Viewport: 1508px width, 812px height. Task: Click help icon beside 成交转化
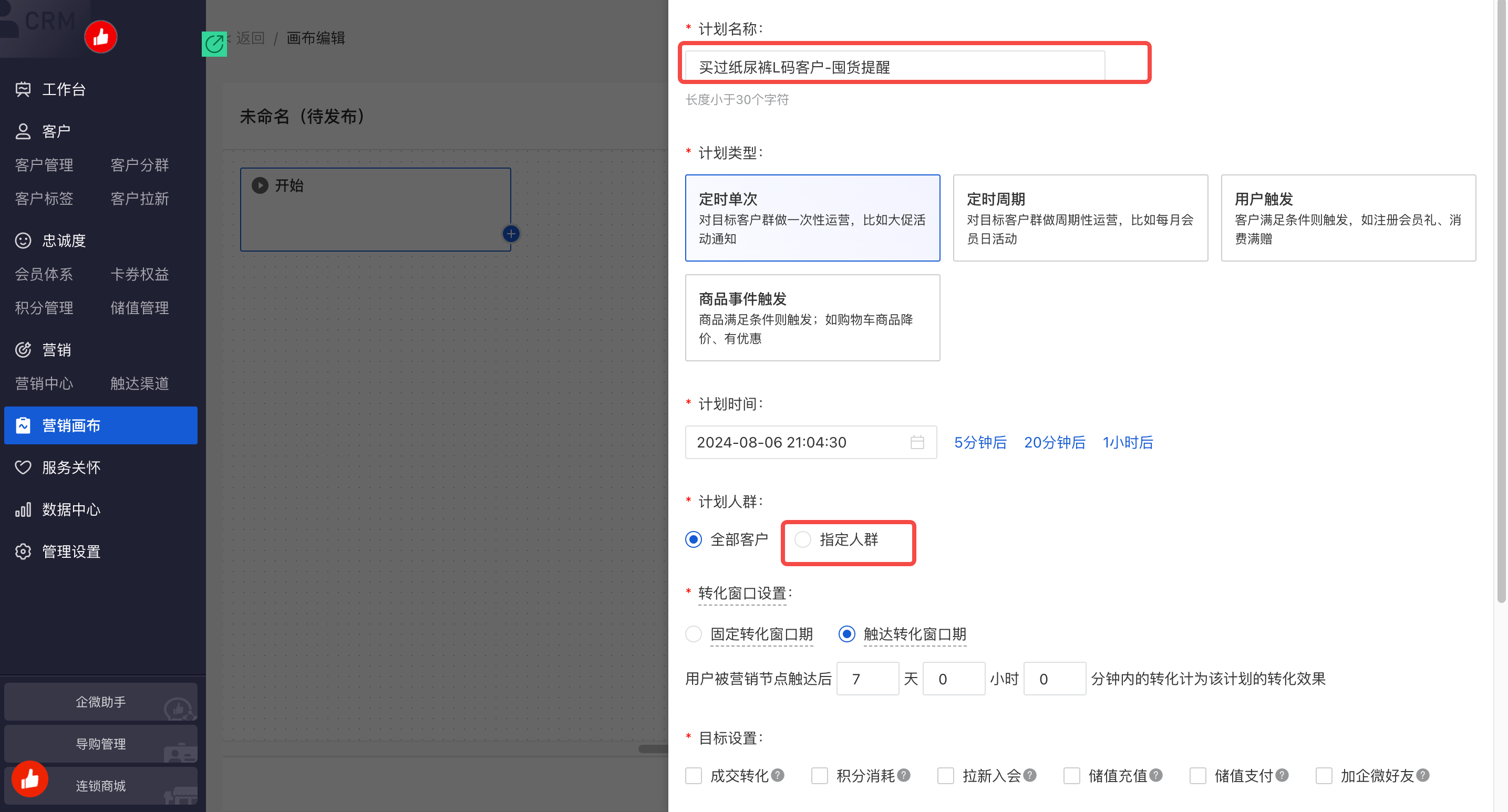click(x=778, y=775)
